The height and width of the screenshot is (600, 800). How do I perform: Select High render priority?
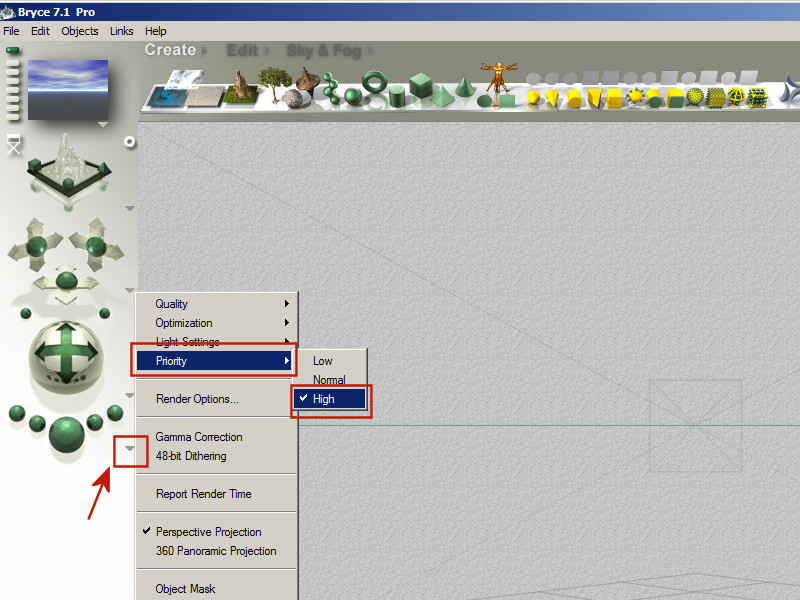330,399
